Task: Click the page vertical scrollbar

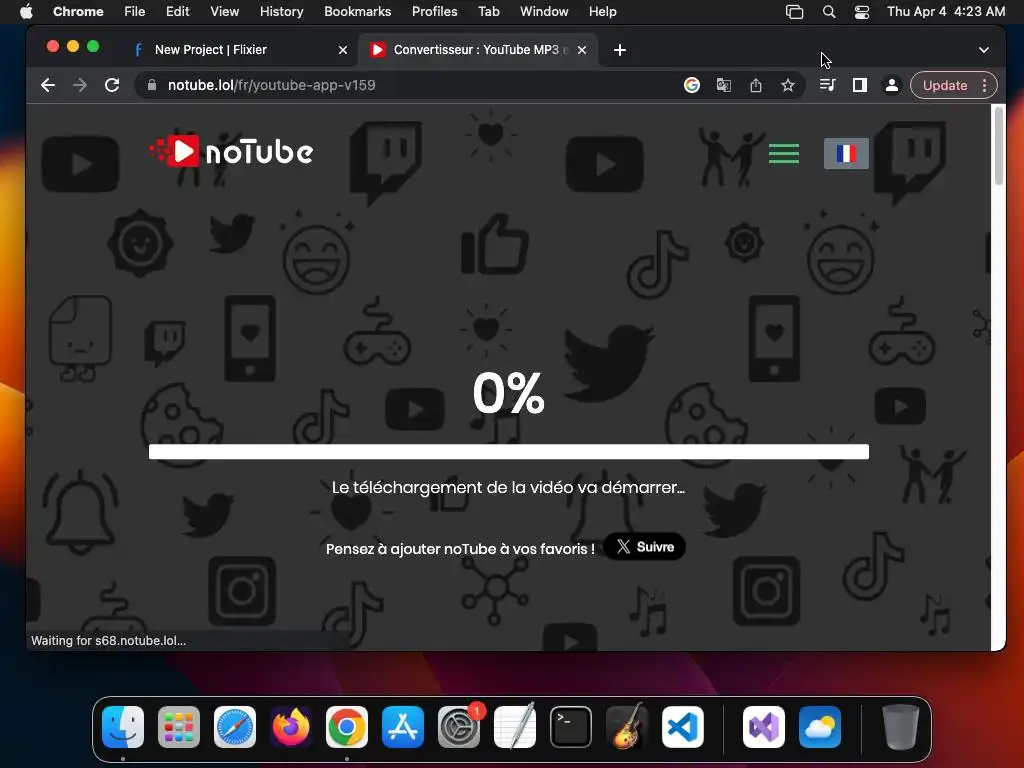Action: [x=999, y=146]
